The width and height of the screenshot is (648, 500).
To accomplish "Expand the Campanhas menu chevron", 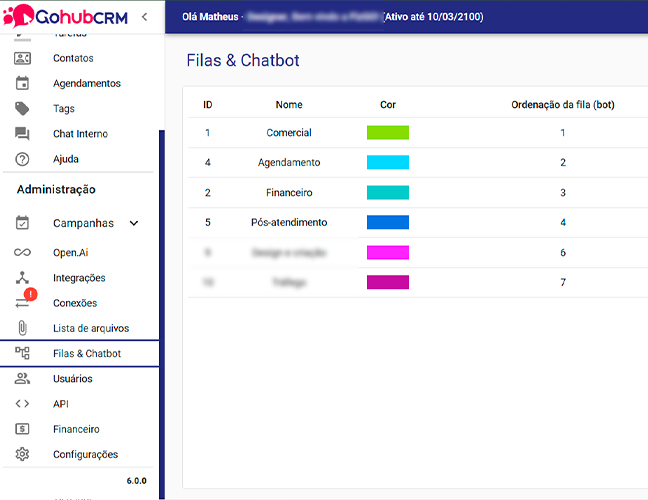I will coord(134,223).
